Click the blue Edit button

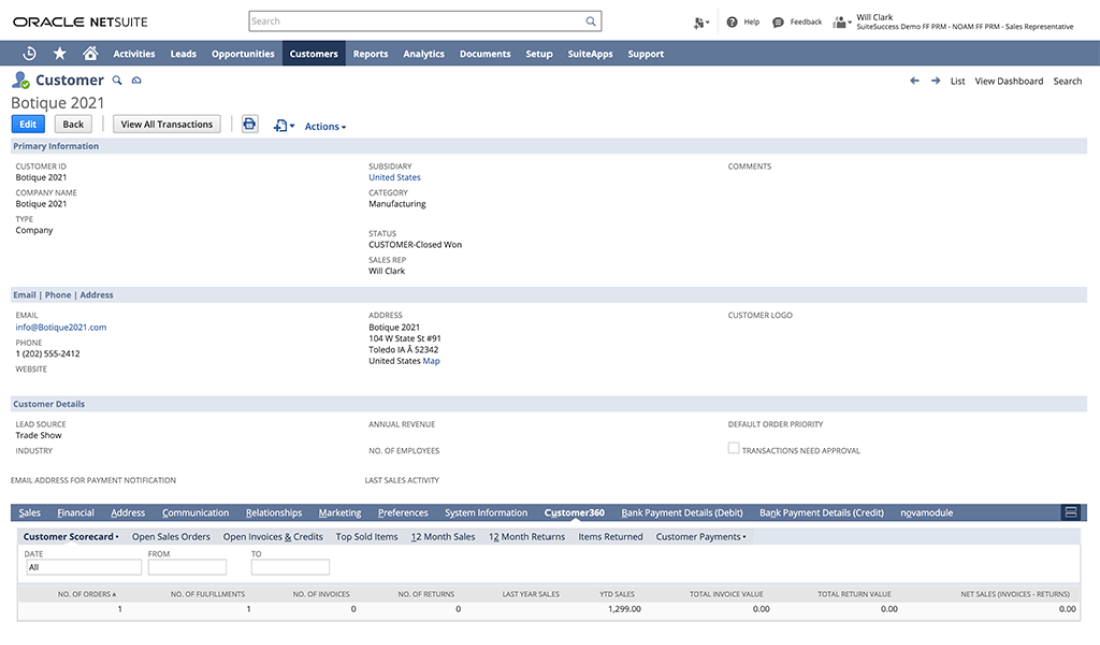point(28,124)
